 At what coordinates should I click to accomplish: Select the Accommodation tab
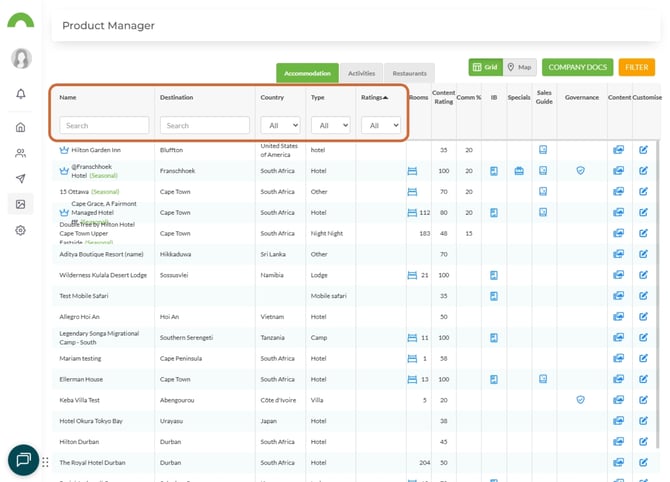[x=307, y=73]
